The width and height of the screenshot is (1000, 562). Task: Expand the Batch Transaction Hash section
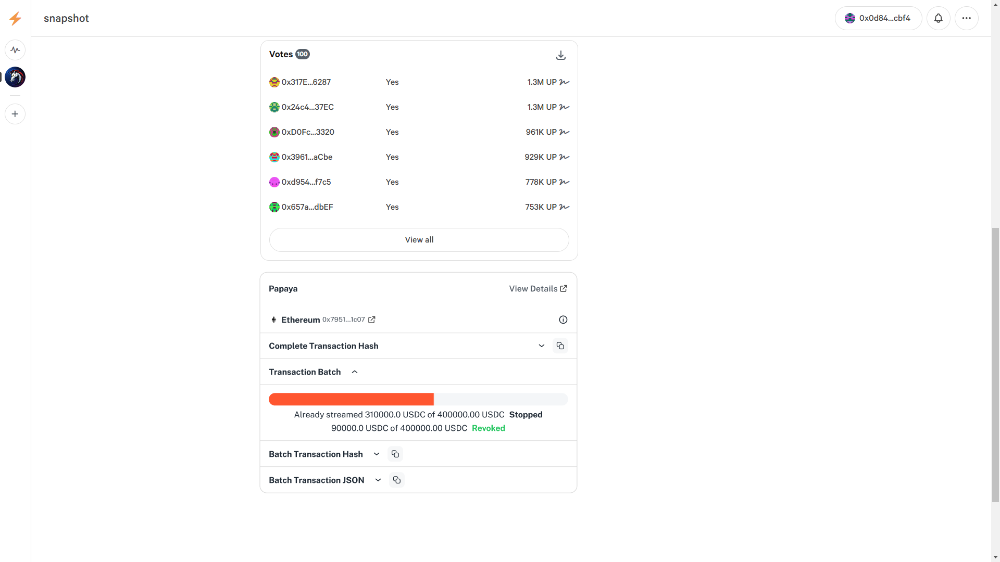377,454
